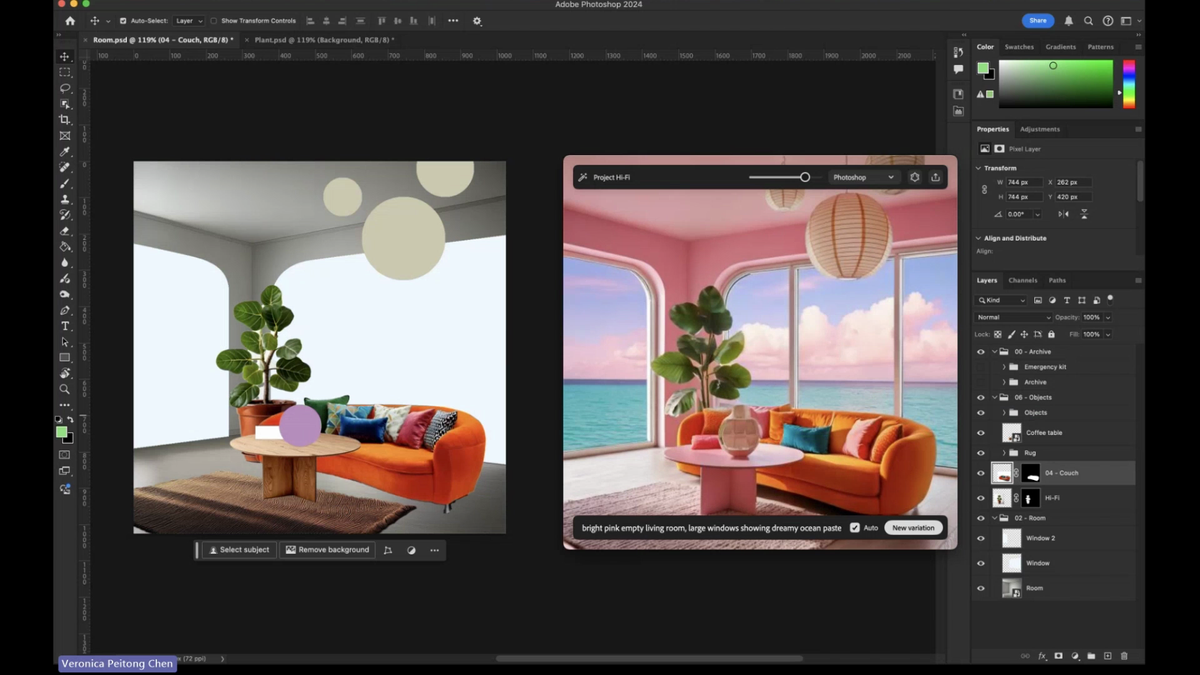Collapse the 00 - Archive layer group

click(x=993, y=352)
